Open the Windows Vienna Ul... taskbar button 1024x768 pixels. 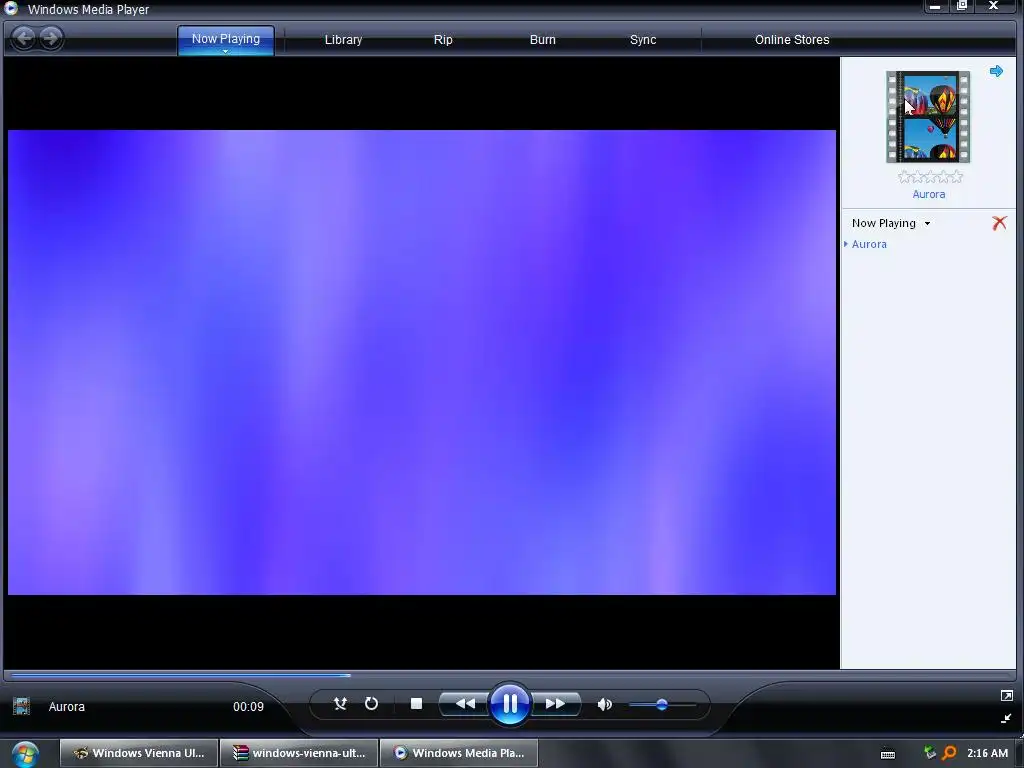tap(139, 753)
